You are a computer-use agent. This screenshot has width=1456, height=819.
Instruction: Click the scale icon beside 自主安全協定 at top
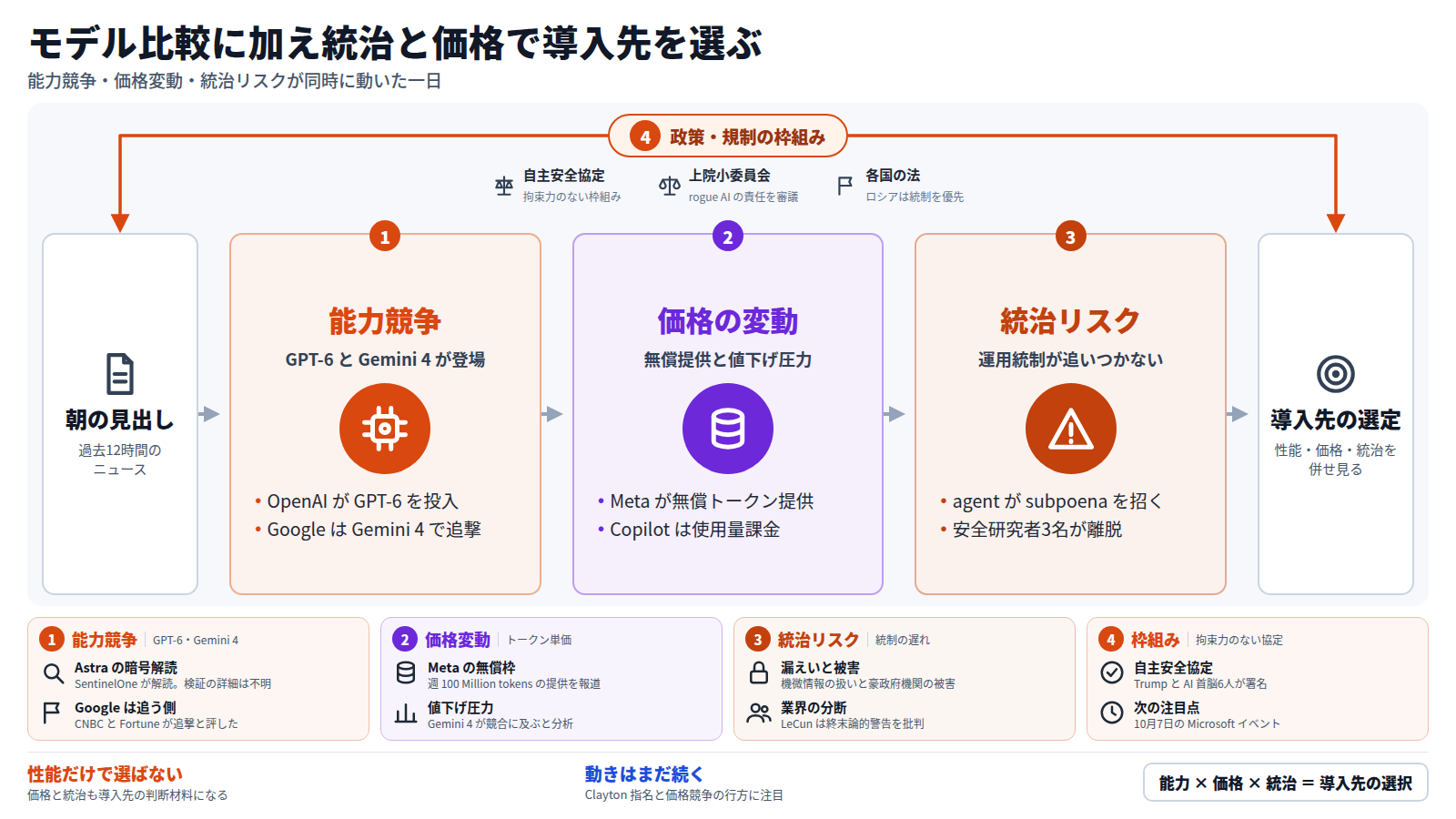click(504, 186)
